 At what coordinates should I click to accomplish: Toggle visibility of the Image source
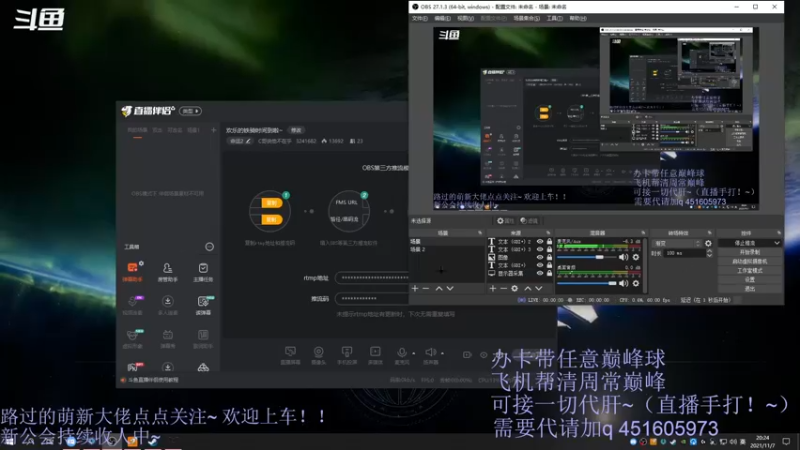point(540,257)
